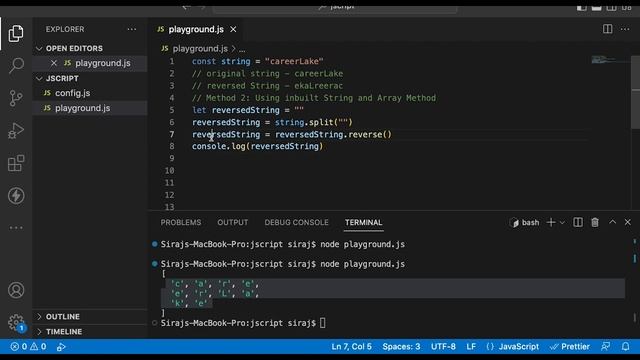Open editor more actions ellipsis

625,29
